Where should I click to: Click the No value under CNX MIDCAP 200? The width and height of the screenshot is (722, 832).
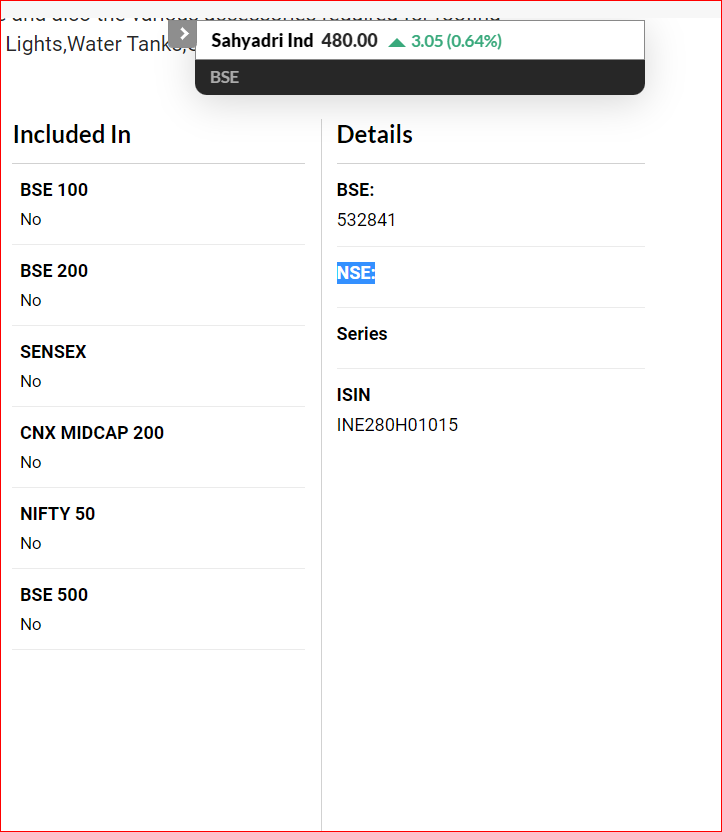point(31,463)
